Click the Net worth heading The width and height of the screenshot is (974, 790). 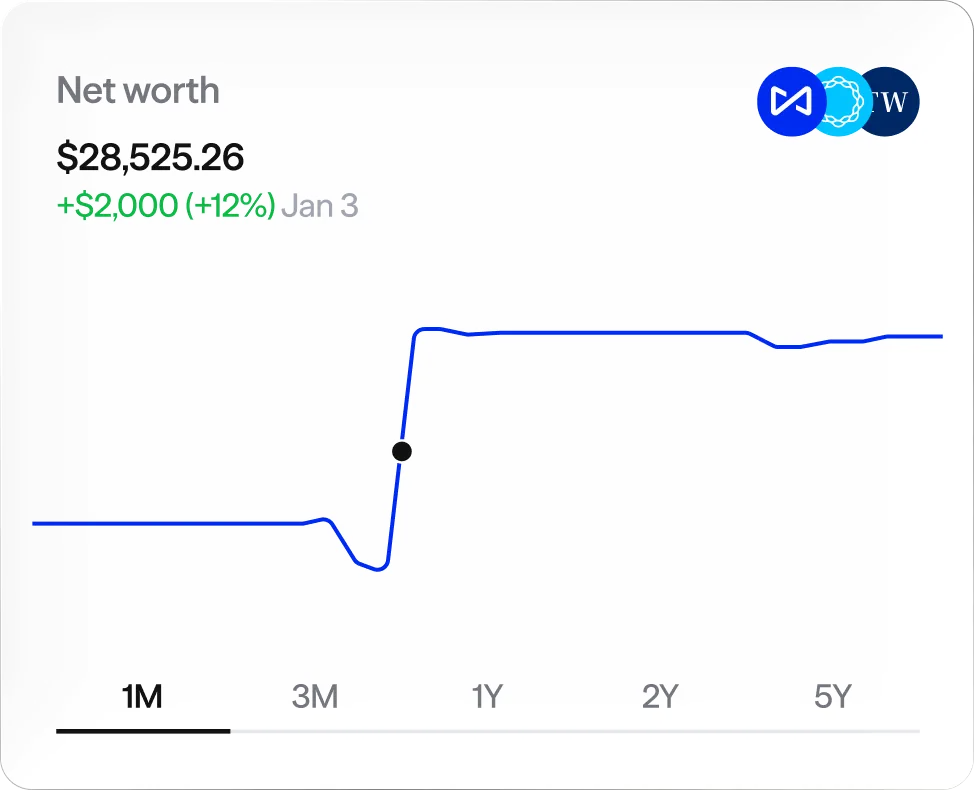point(138,90)
